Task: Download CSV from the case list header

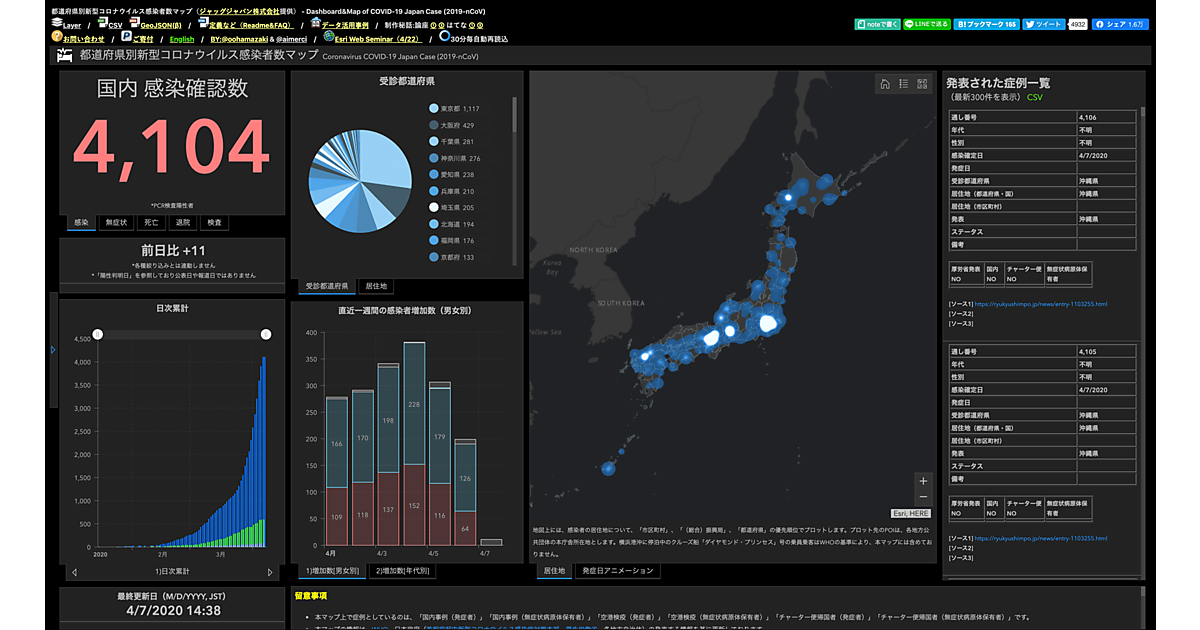Action: tap(1034, 97)
